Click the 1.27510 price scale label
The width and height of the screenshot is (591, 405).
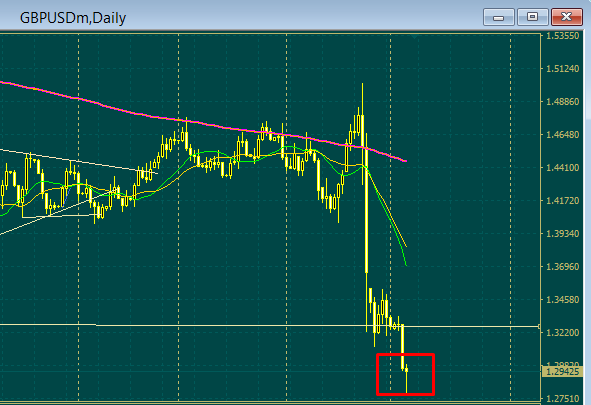pos(562,399)
